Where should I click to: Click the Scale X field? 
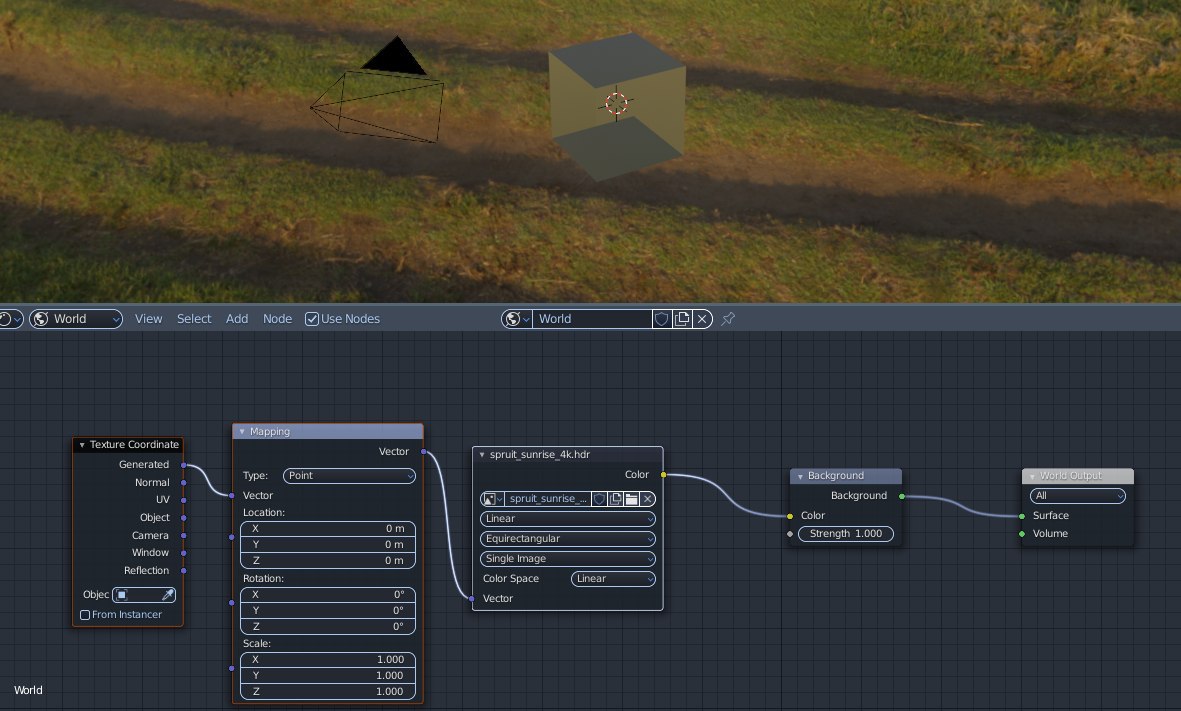(x=328, y=659)
